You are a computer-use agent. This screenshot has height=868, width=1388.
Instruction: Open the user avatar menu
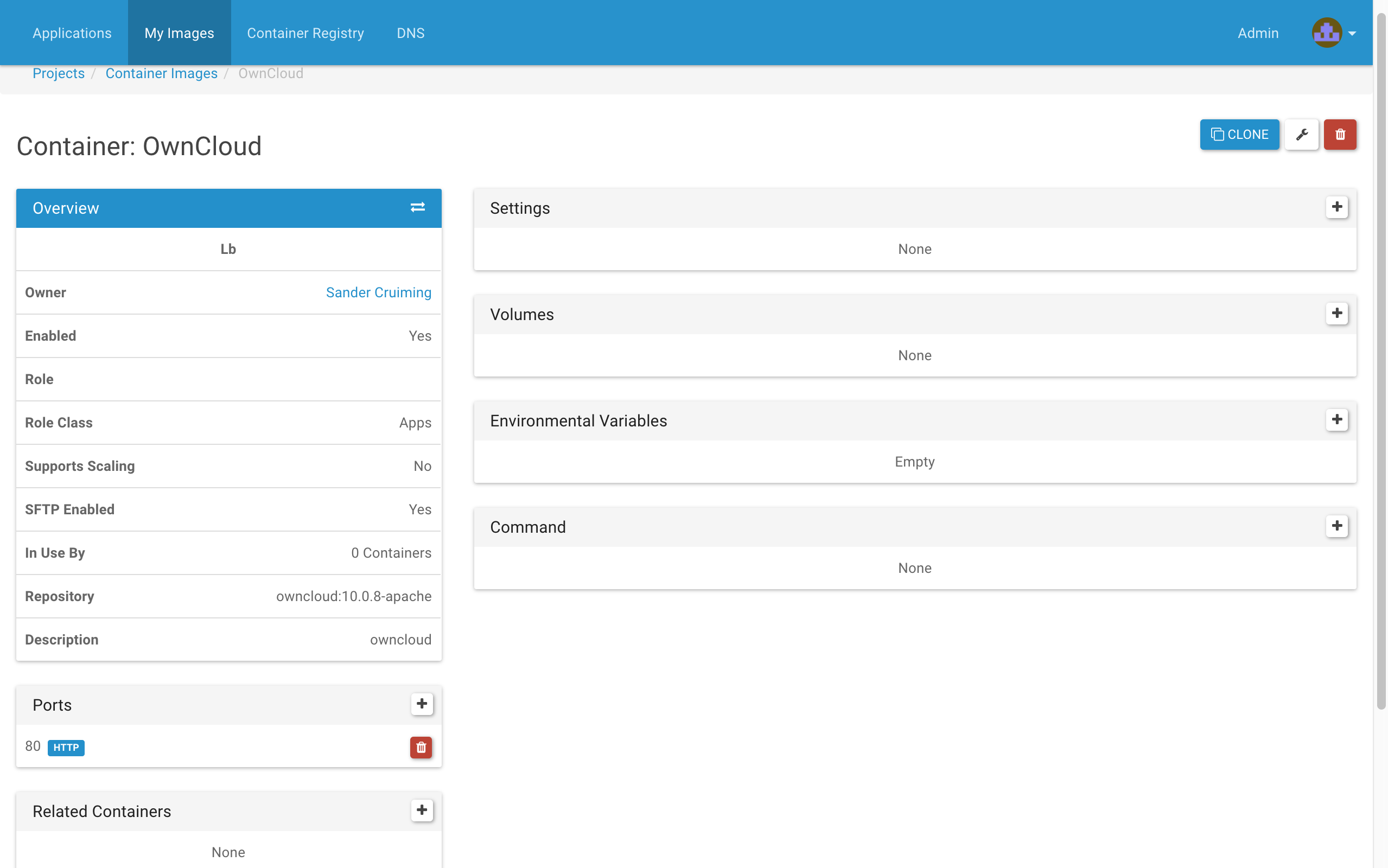point(1327,33)
